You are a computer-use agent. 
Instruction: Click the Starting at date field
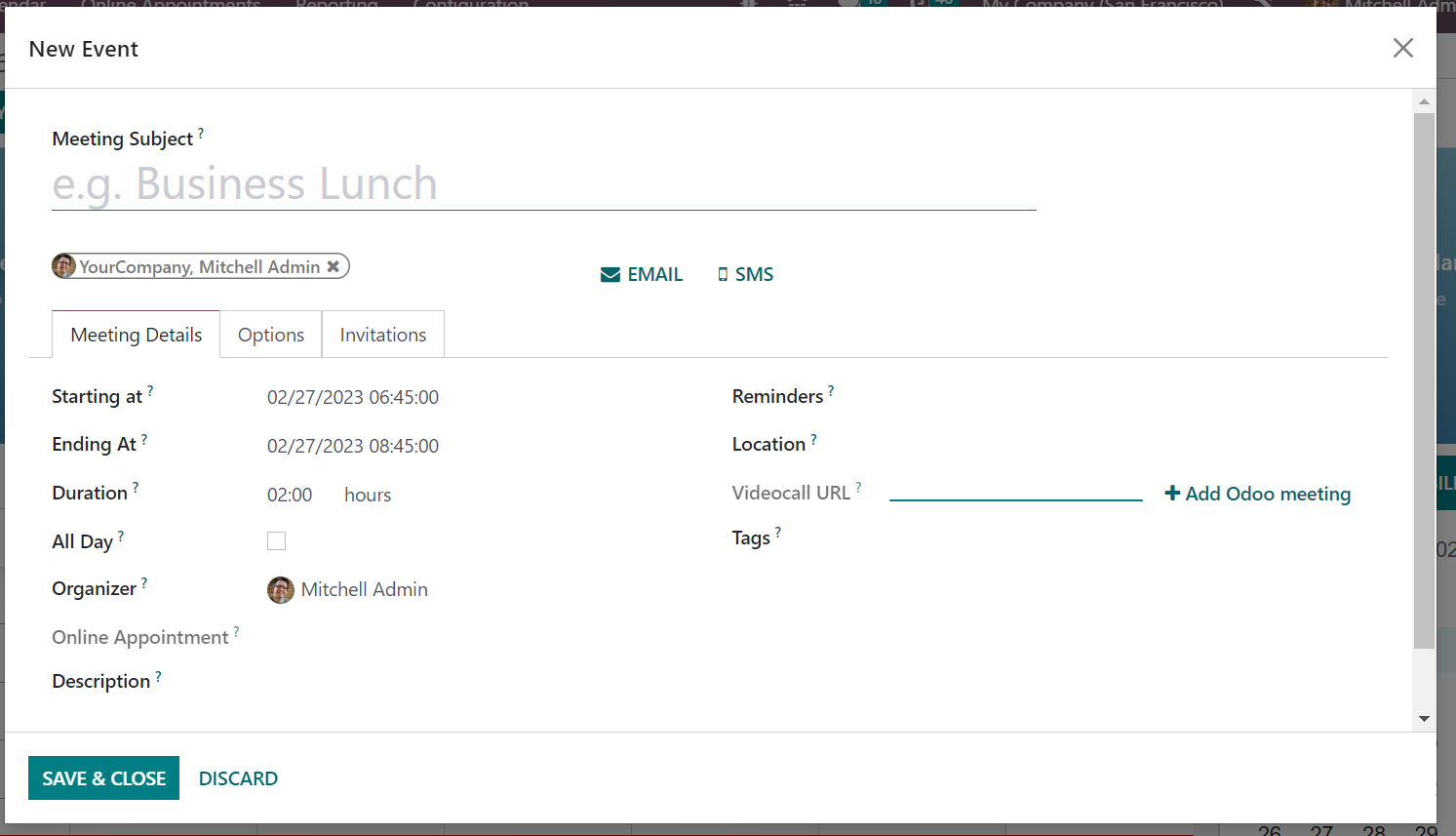click(x=353, y=397)
